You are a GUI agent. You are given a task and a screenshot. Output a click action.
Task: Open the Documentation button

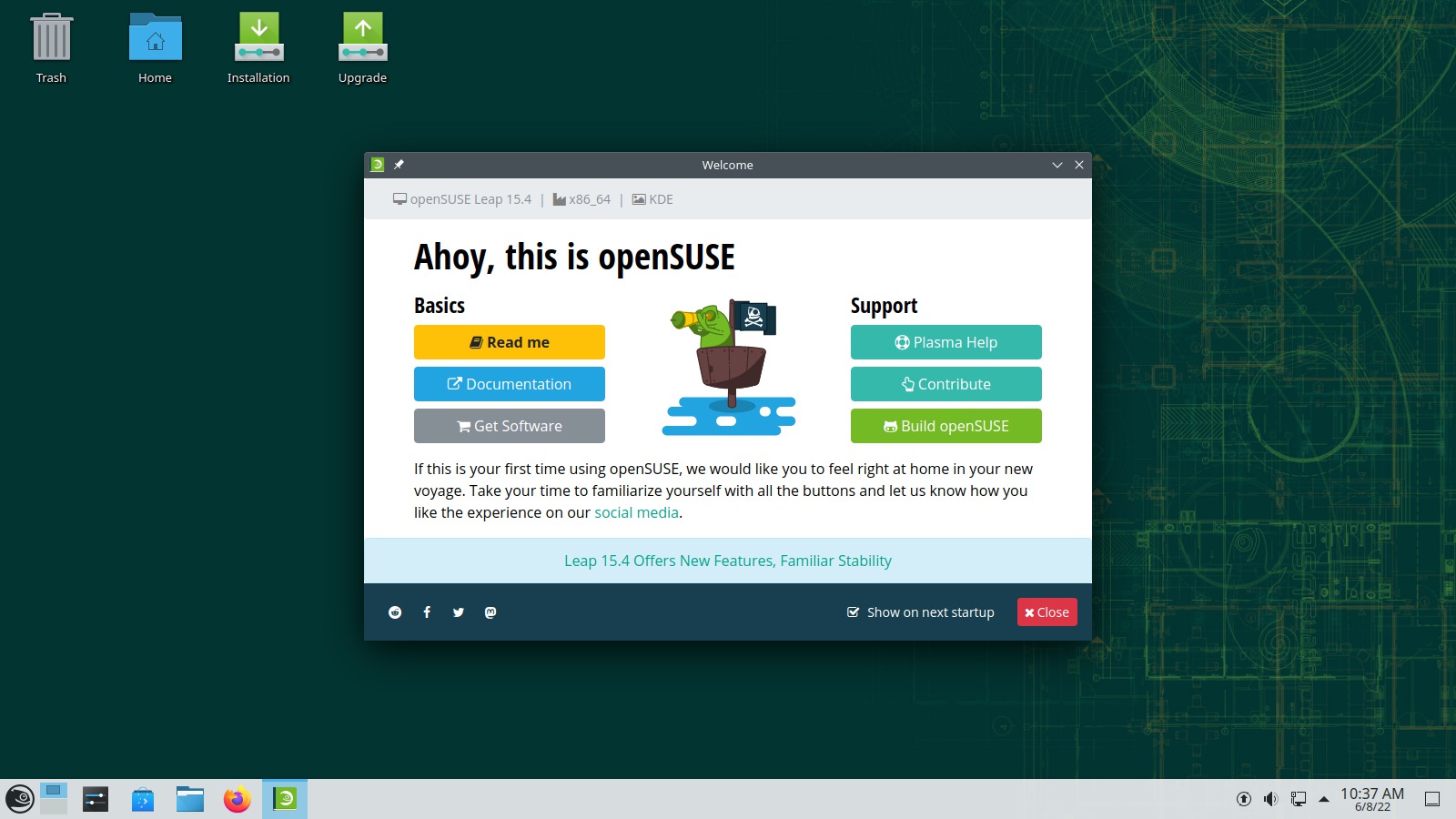[x=510, y=384]
